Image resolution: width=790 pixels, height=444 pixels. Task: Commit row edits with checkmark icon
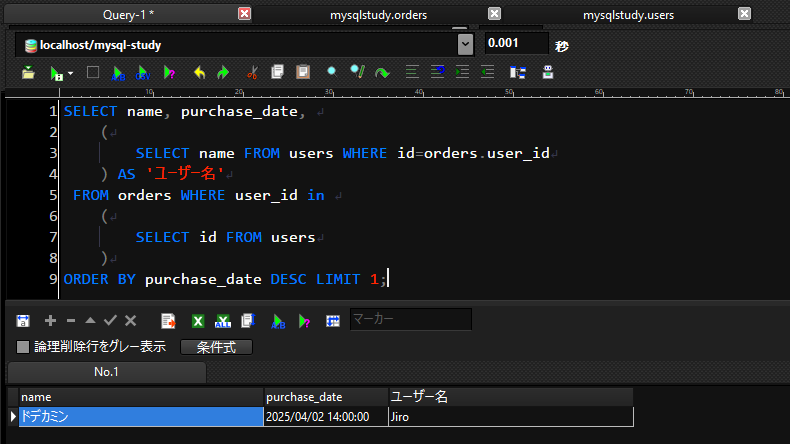pyautogui.click(x=110, y=320)
